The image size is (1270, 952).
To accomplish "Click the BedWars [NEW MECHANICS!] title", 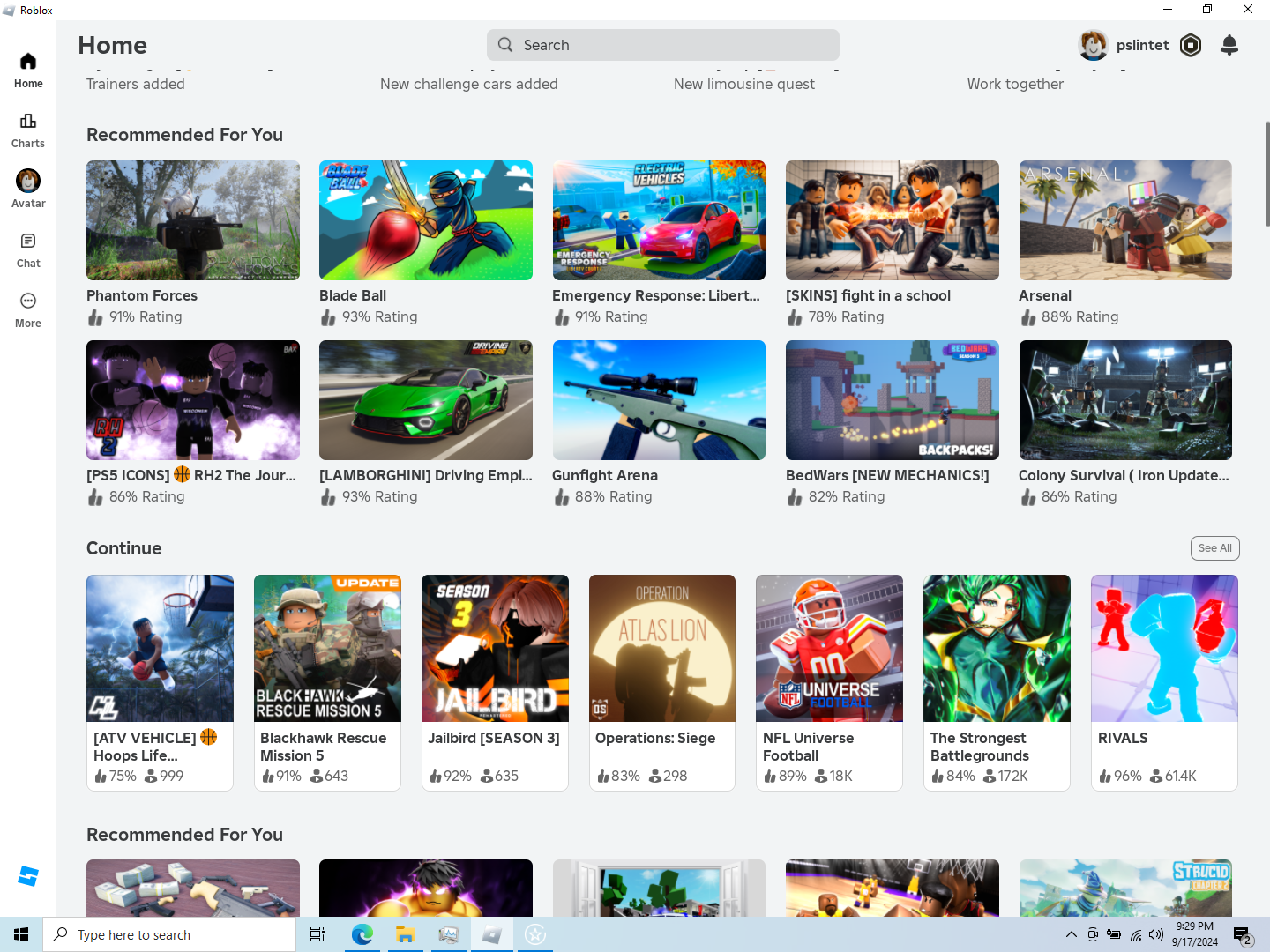I will point(887,475).
